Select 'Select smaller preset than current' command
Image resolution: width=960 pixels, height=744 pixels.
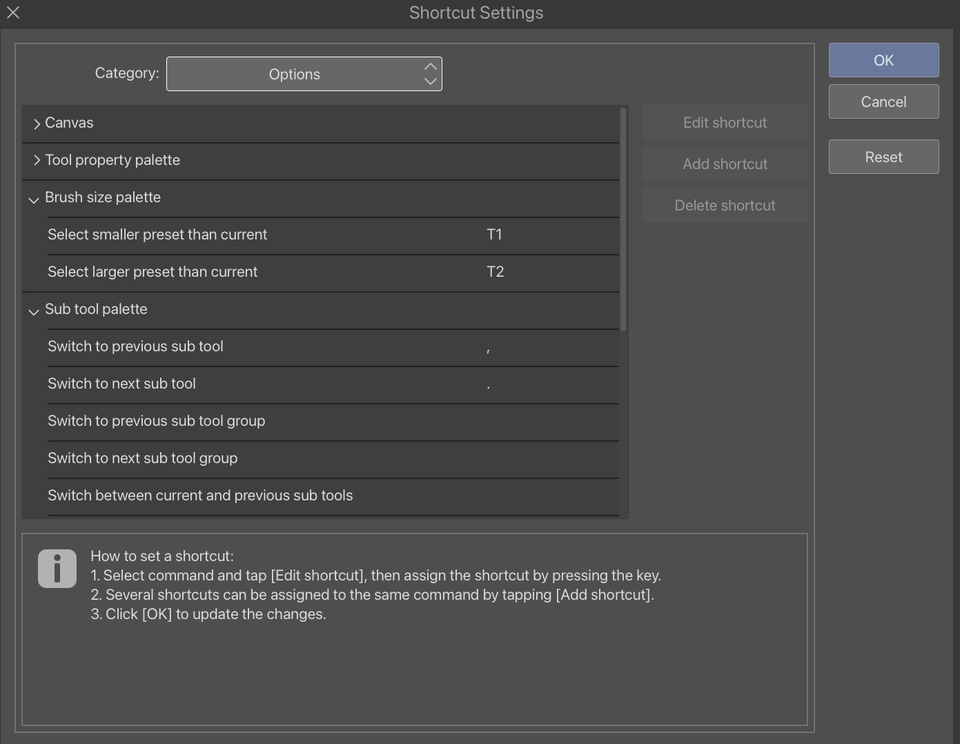pos(158,235)
